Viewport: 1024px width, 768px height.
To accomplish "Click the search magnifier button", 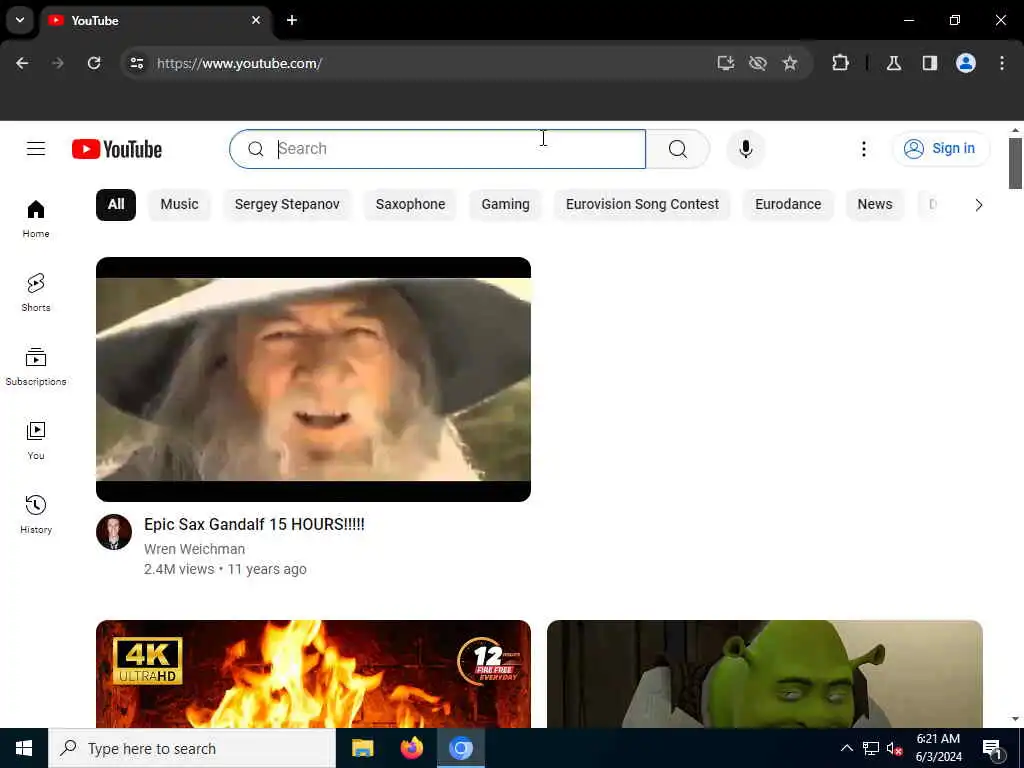I will pyautogui.click(x=678, y=149).
